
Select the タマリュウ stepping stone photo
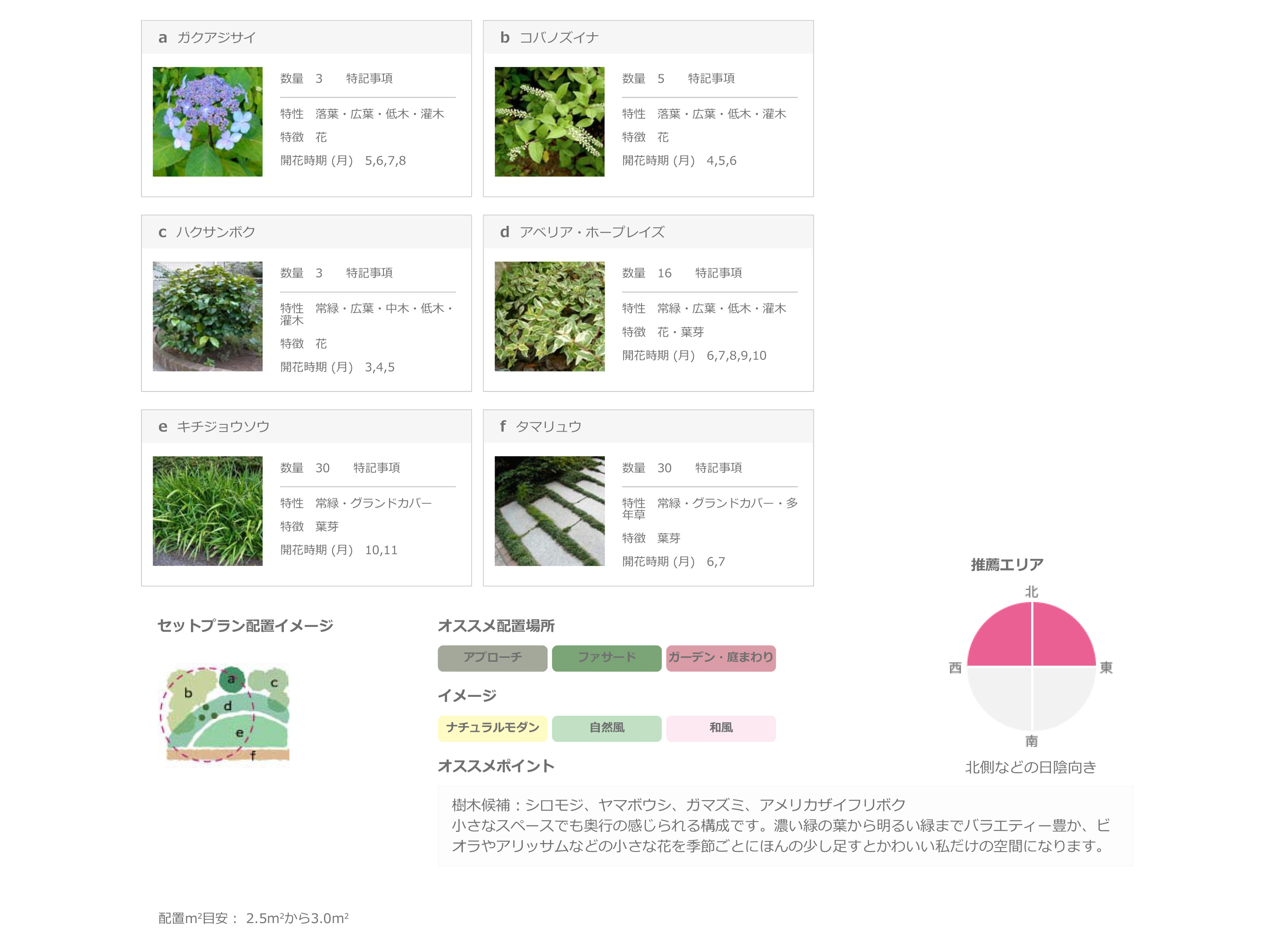coord(549,511)
